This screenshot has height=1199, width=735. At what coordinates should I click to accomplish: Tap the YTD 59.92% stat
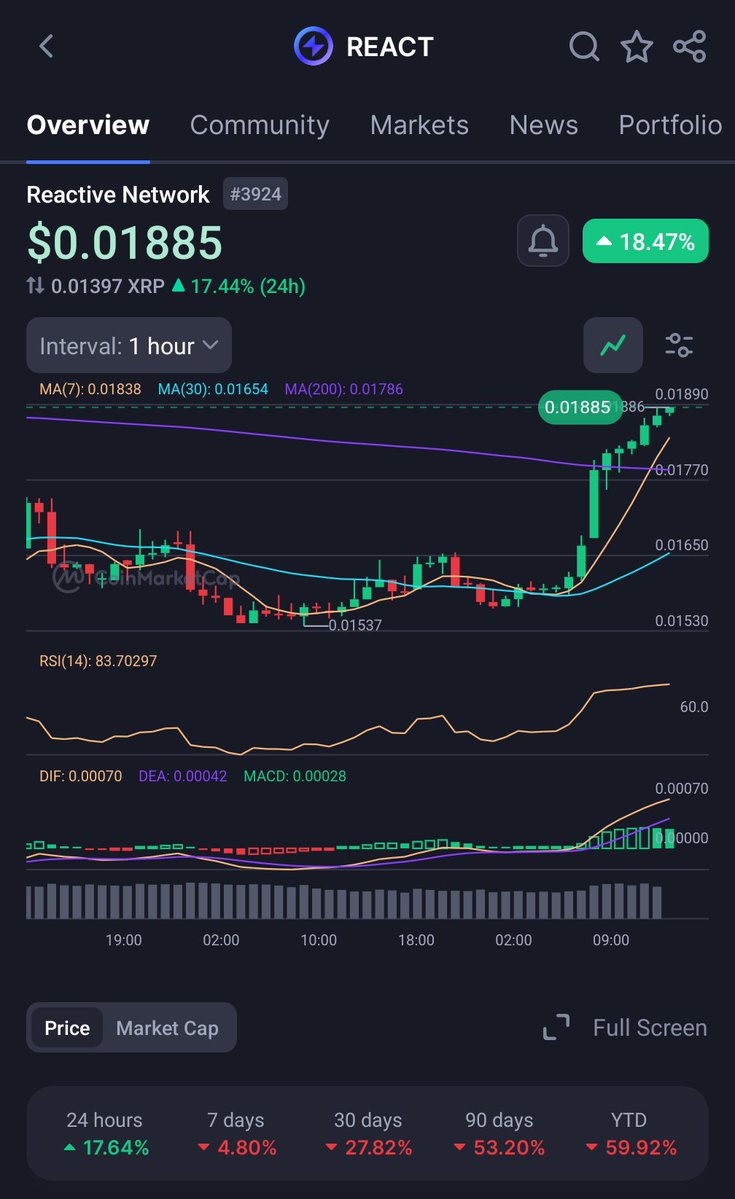coord(630,1134)
